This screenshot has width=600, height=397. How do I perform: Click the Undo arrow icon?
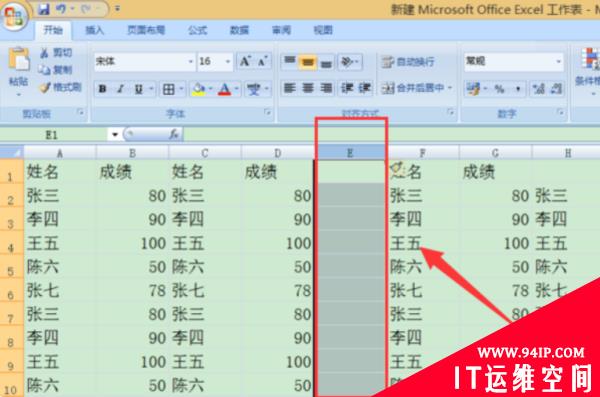pos(61,9)
